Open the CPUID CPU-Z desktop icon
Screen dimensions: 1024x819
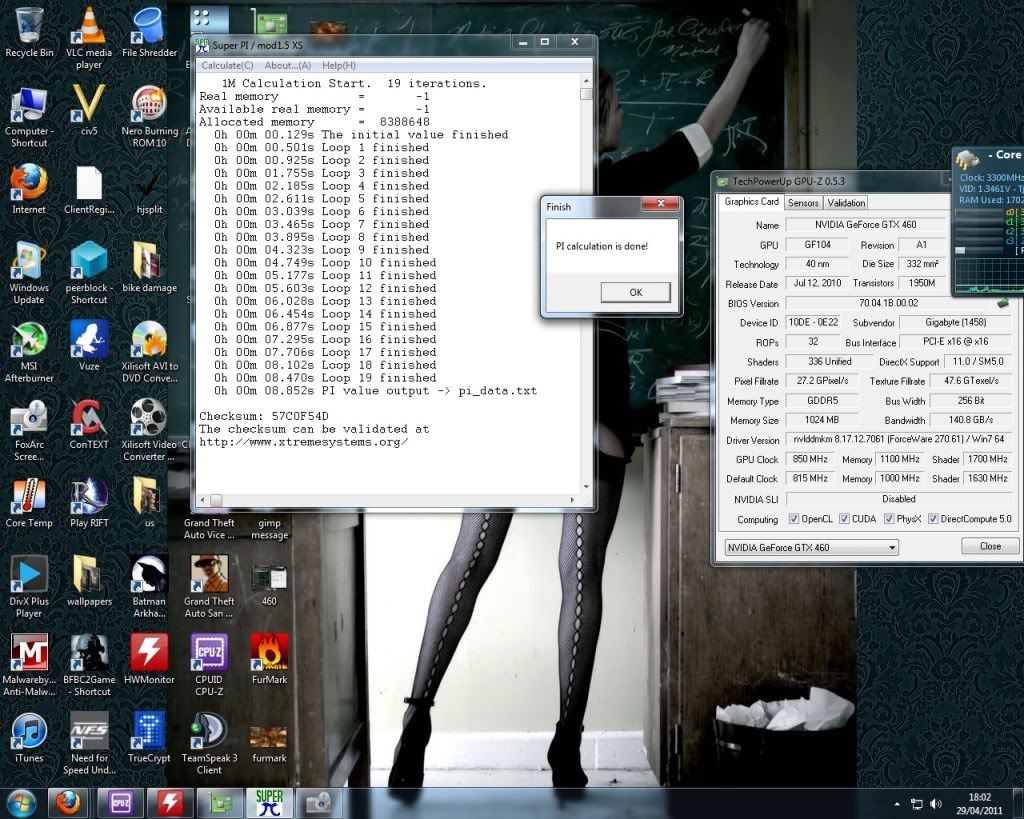(209, 653)
